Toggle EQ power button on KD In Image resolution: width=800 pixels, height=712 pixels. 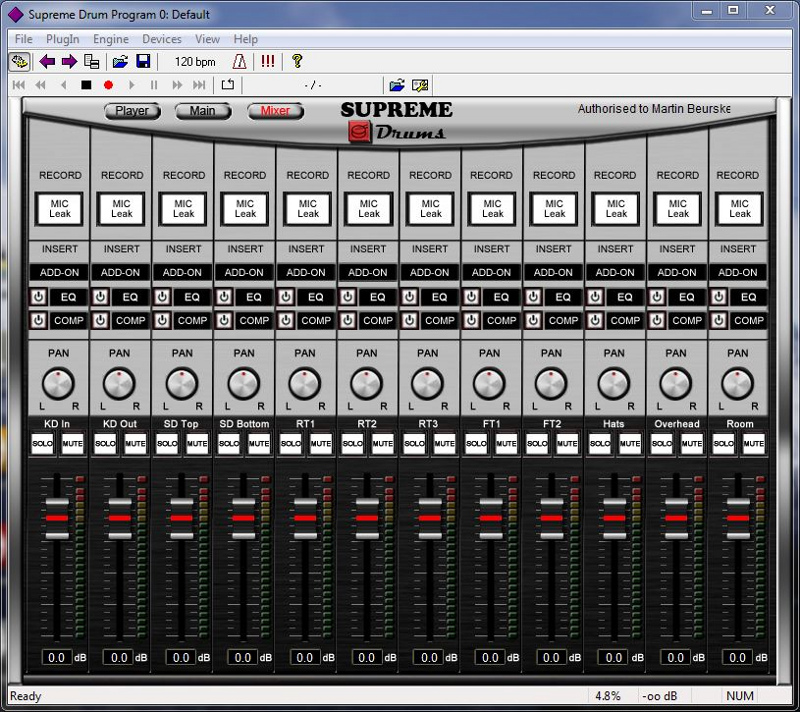point(39,297)
